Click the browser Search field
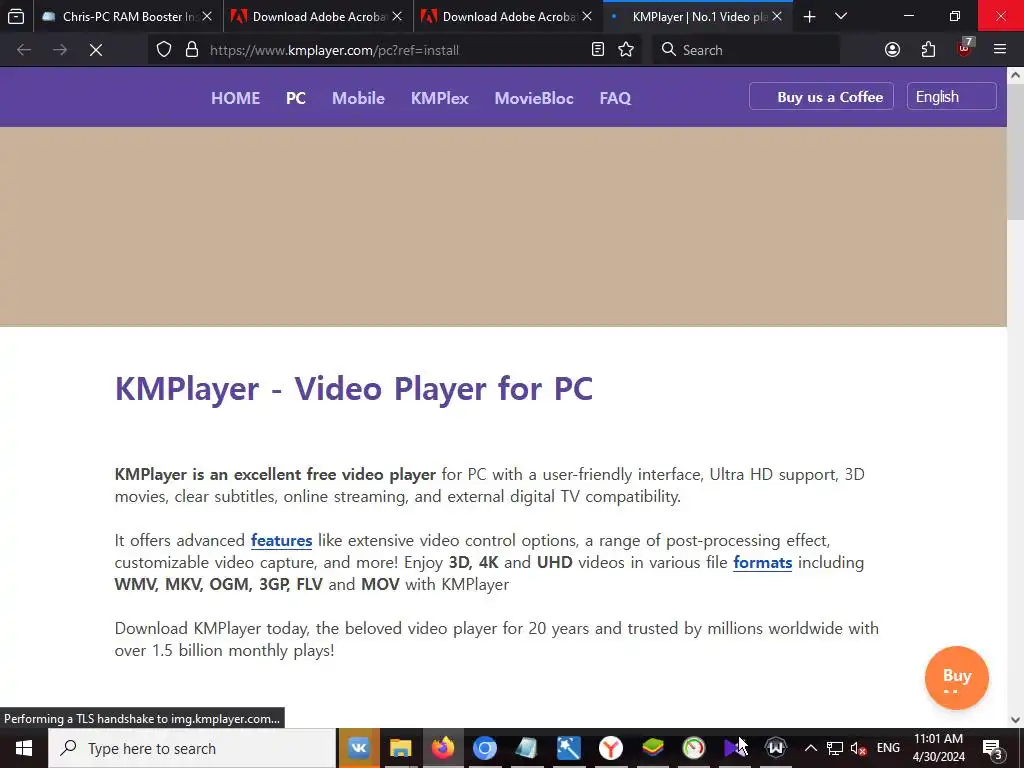The width and height of the screenshot is (1024, 768). (748, 50)
